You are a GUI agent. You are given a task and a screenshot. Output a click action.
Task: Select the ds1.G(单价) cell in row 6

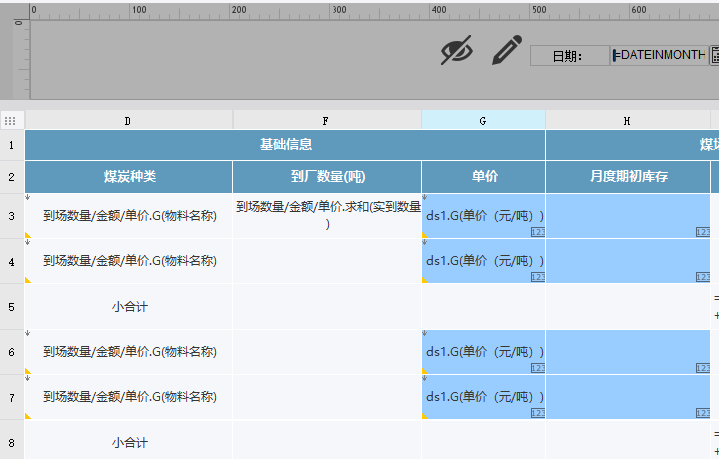tap(483, 352)
